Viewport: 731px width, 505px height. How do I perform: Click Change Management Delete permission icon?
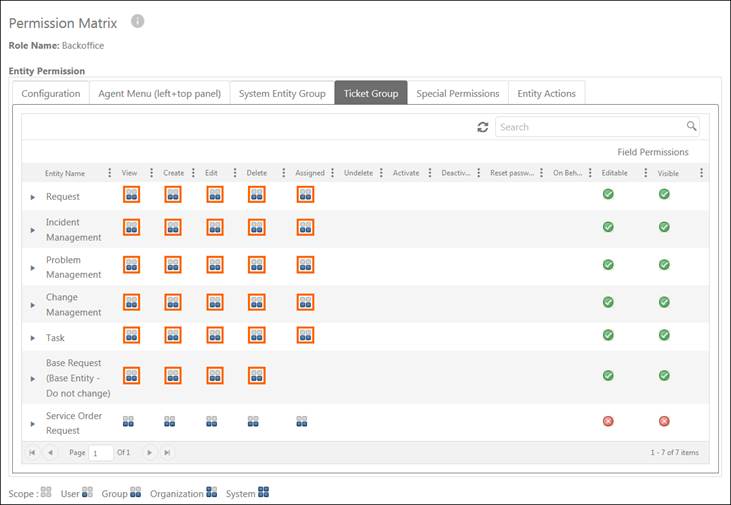[257, 302]
